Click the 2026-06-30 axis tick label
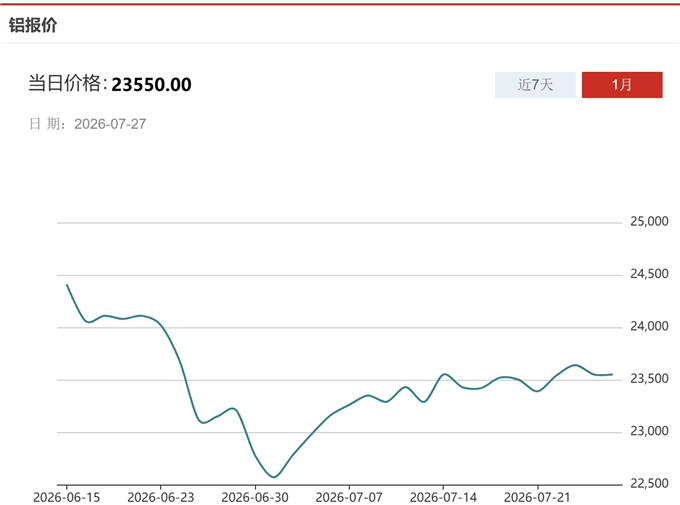The height and width of the screenshot is (505, 680). pos(255,497)
